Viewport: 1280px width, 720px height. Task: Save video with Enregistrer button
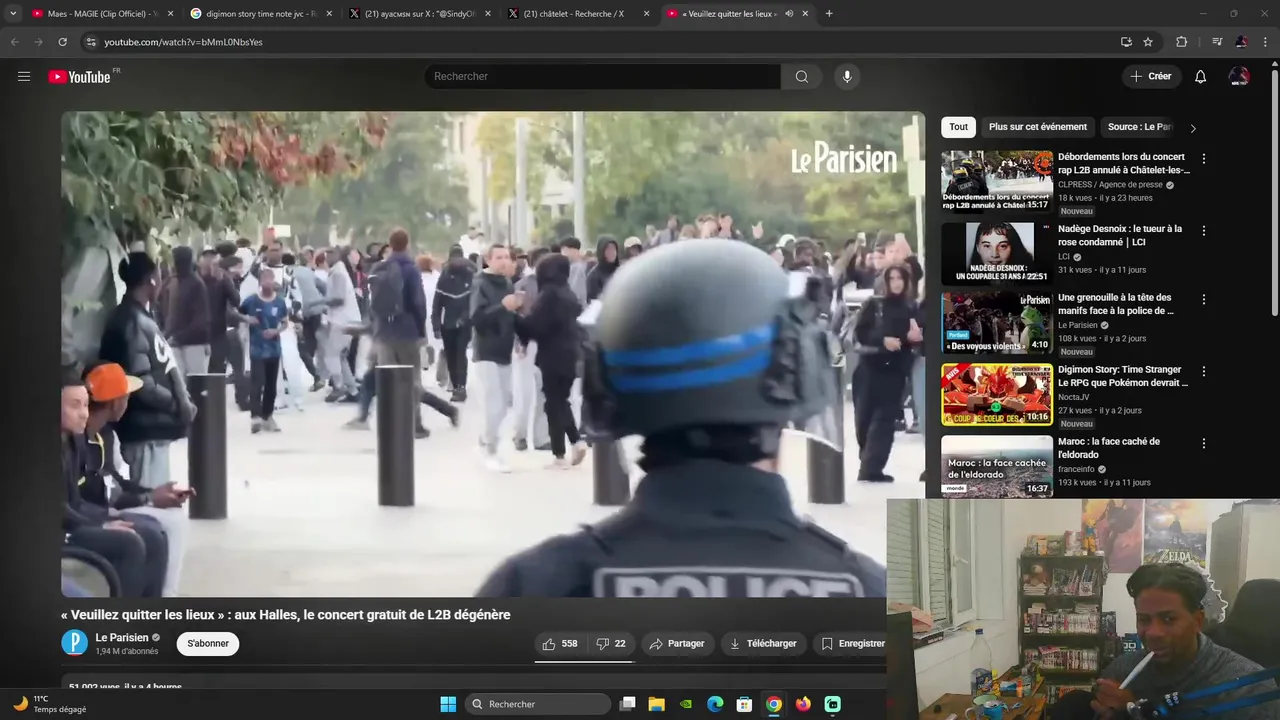(852, 644)
